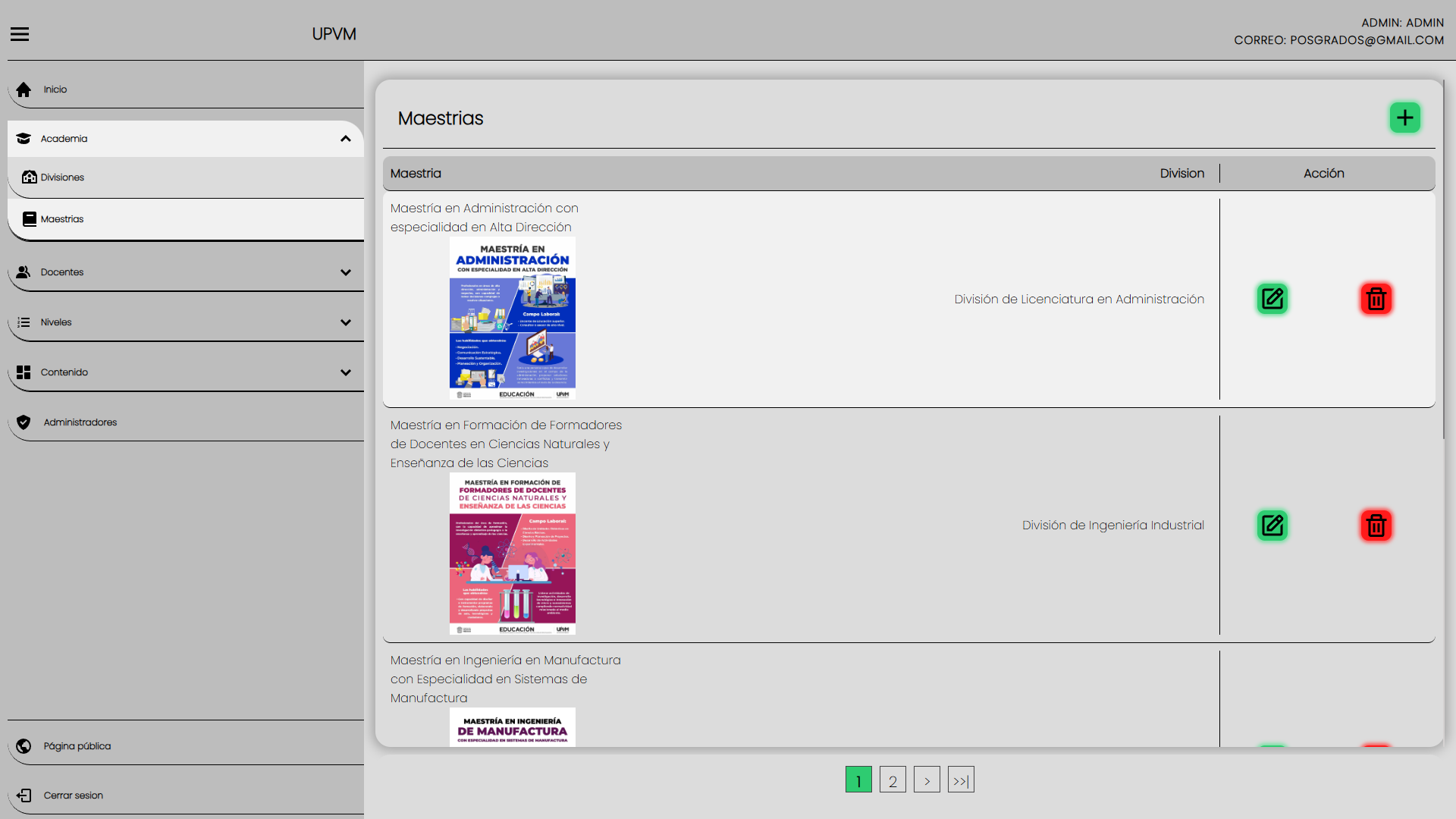Viewport: 1456px width, 819px height.
Task: Select pagination page 1
Action: [858, 780]
